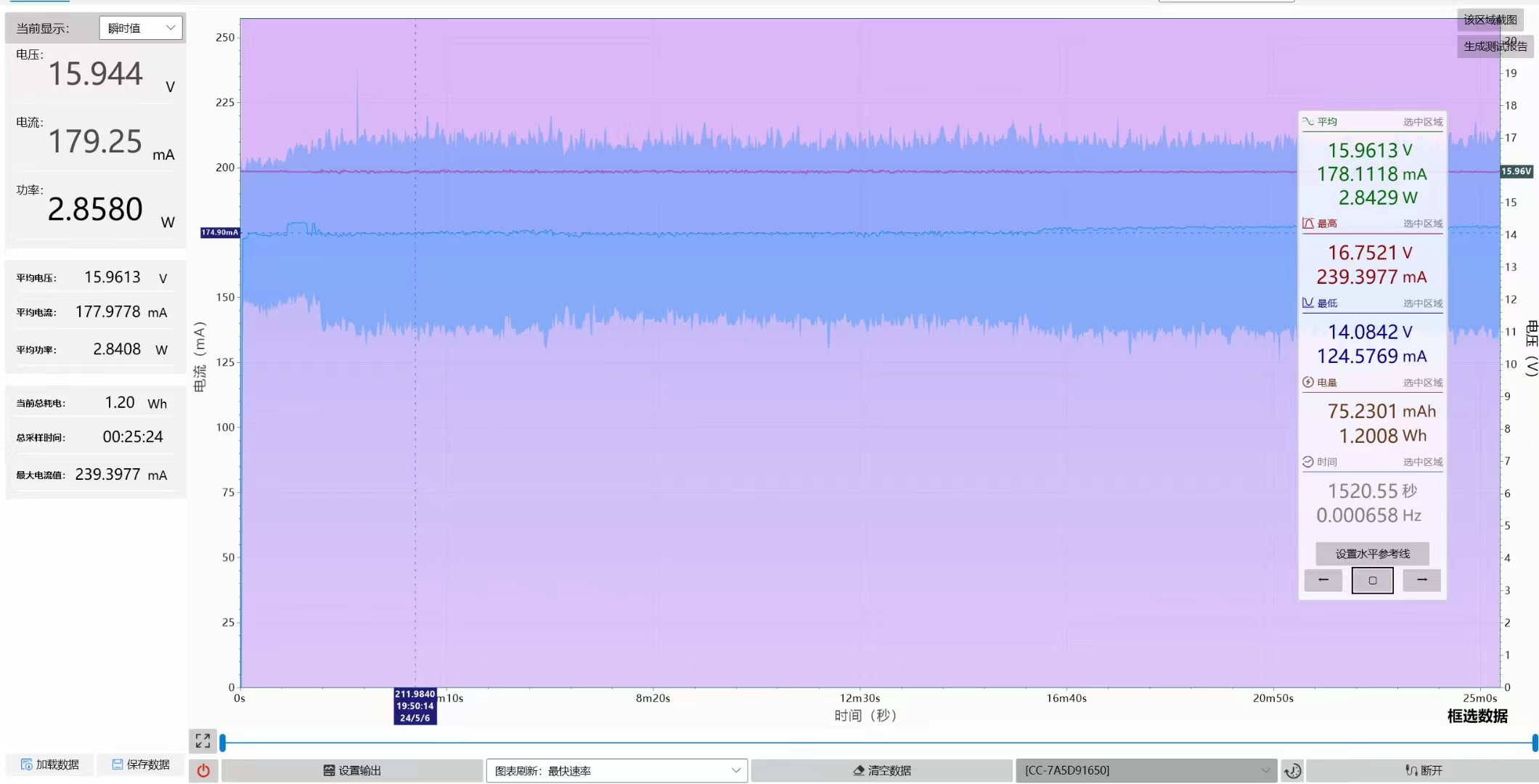
Task: Click the right arrow button in selection panel
Action: click(x=1422, y=580)
